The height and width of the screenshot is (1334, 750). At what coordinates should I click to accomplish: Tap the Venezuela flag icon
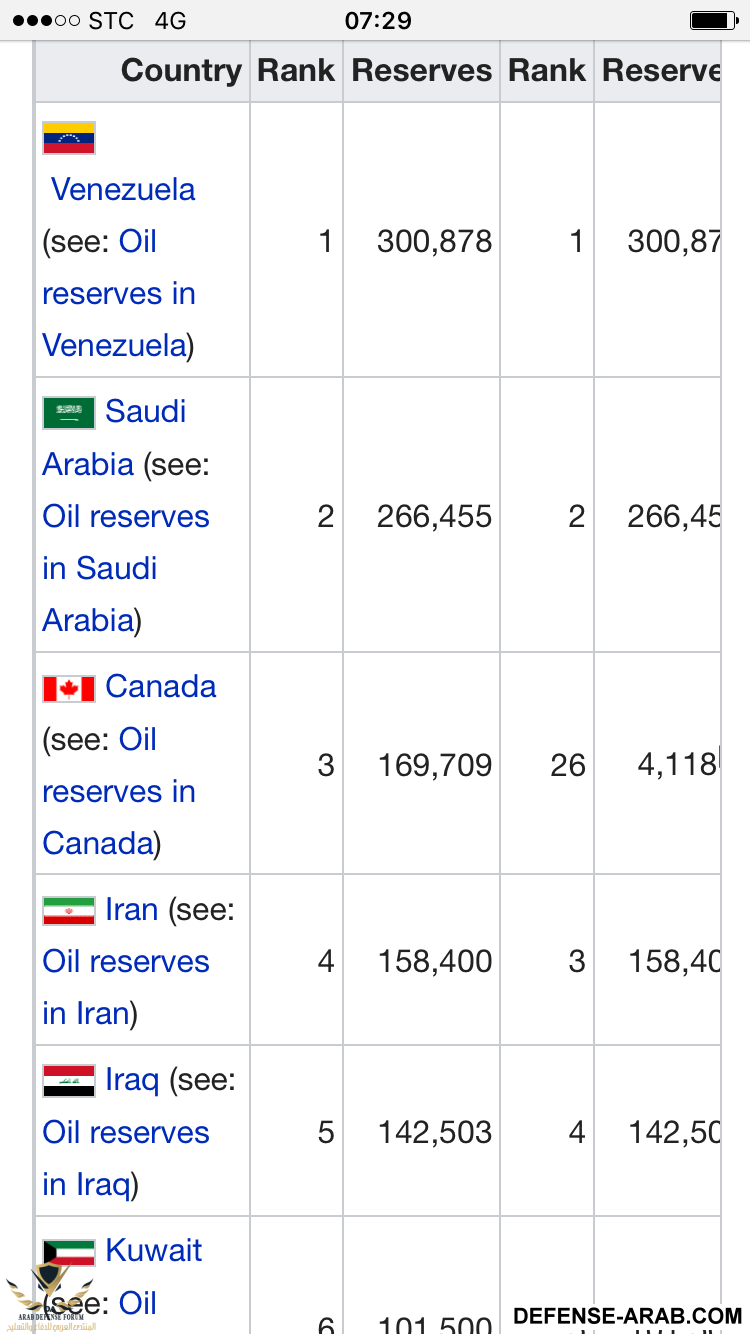(69, 138)
